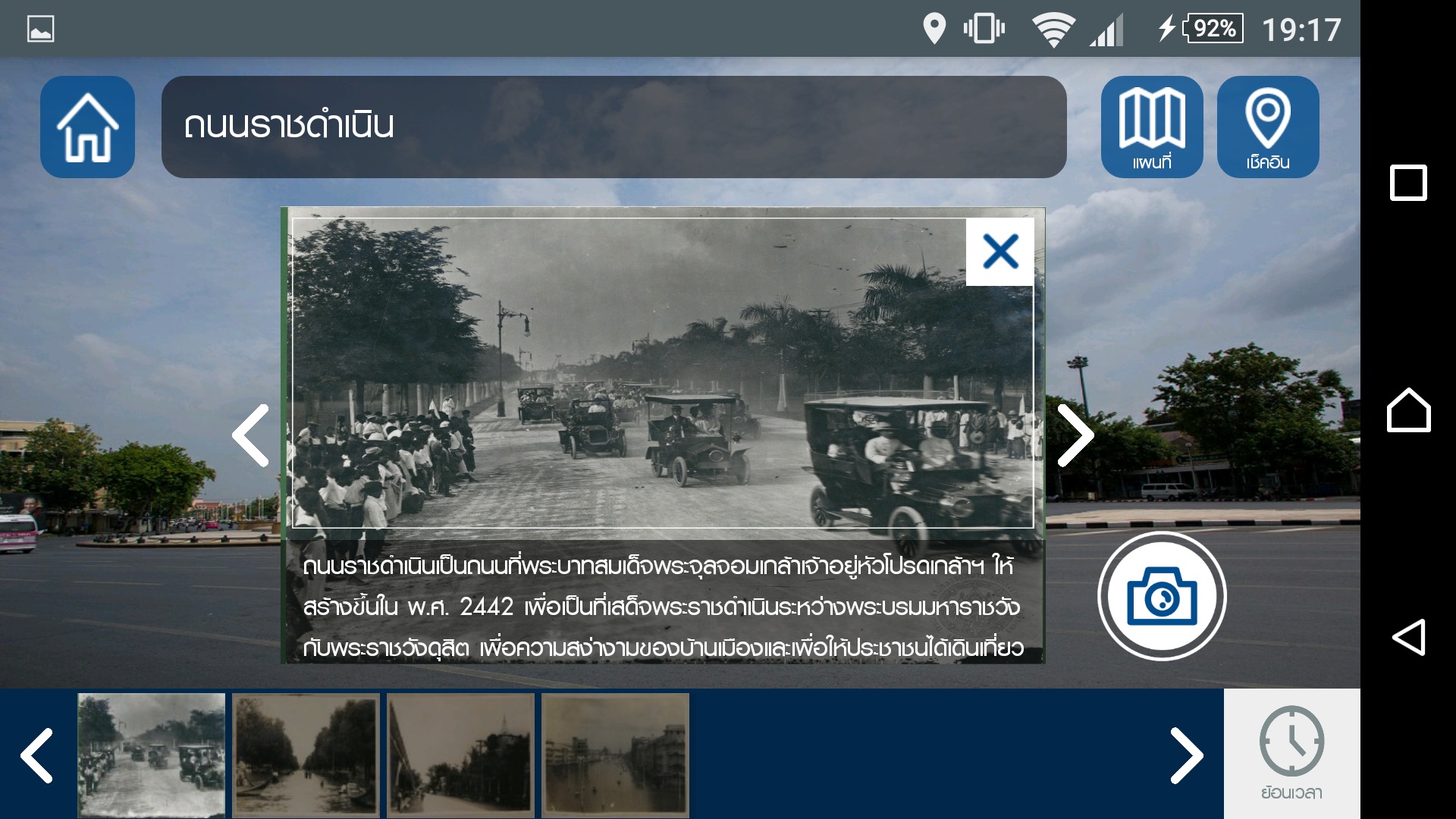
Task: Tap the cellular signal bars icon
Action: point(1106,32)
